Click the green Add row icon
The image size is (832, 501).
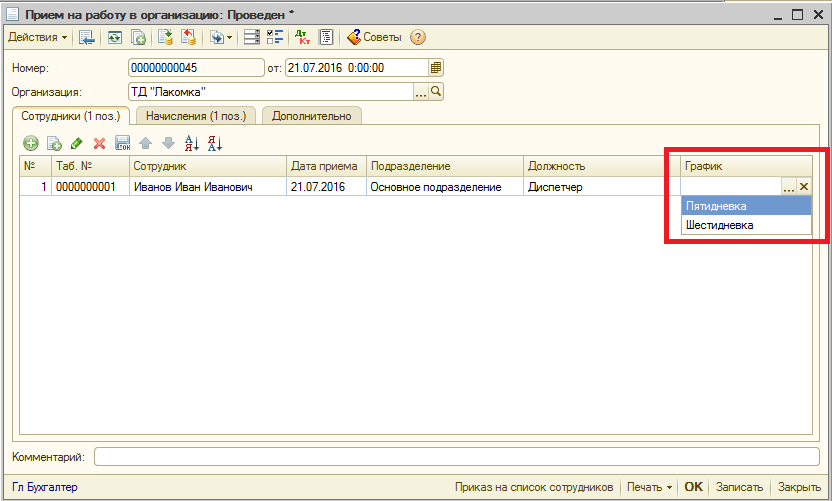pyautogui.click(x=31, y=144)
